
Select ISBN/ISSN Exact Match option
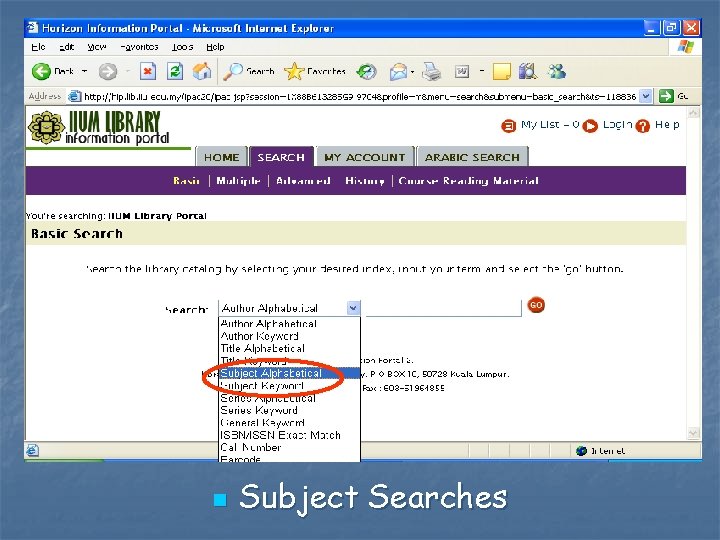click(x=289, y=435)
